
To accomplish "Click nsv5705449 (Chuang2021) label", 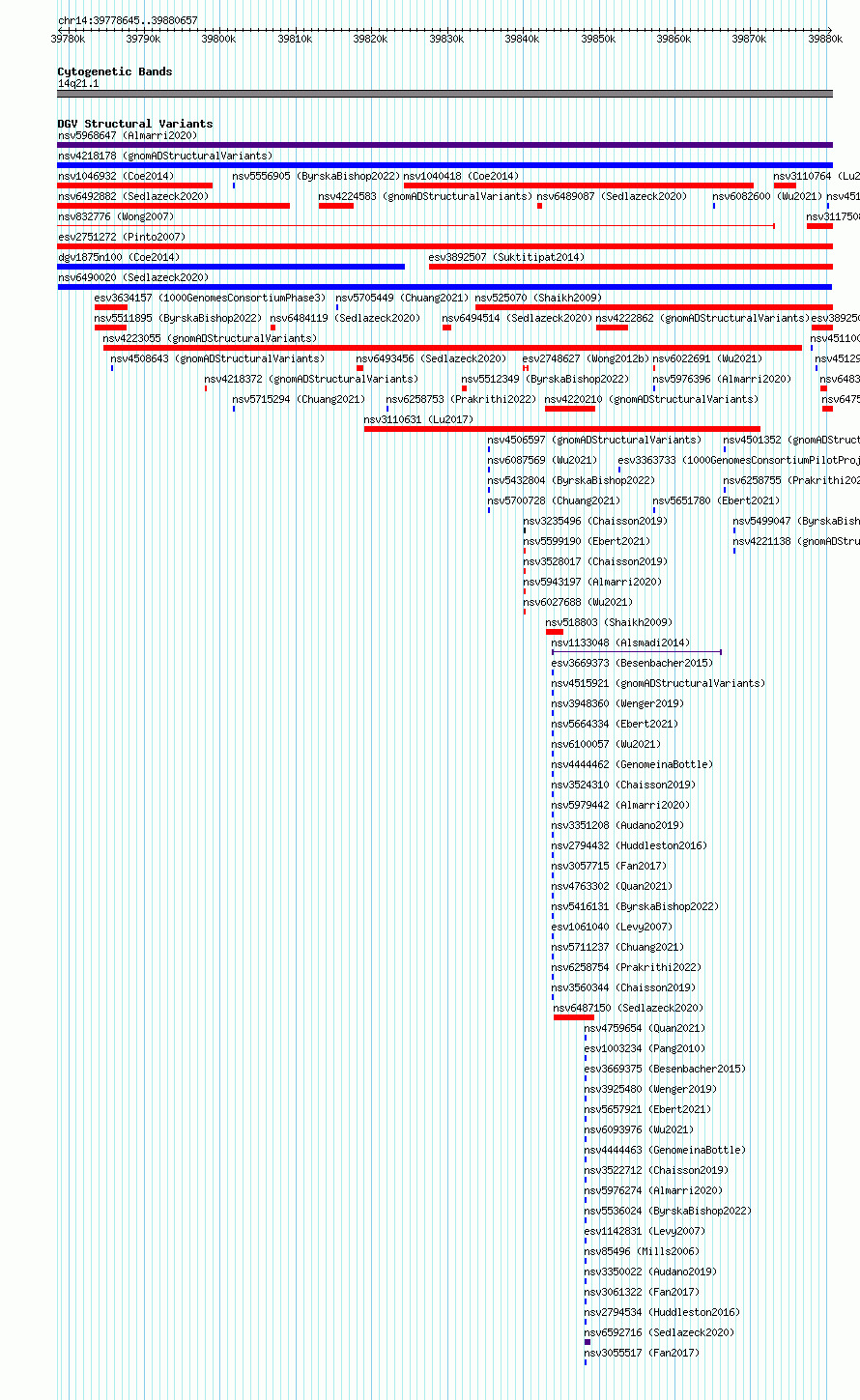I will [403, 298].
